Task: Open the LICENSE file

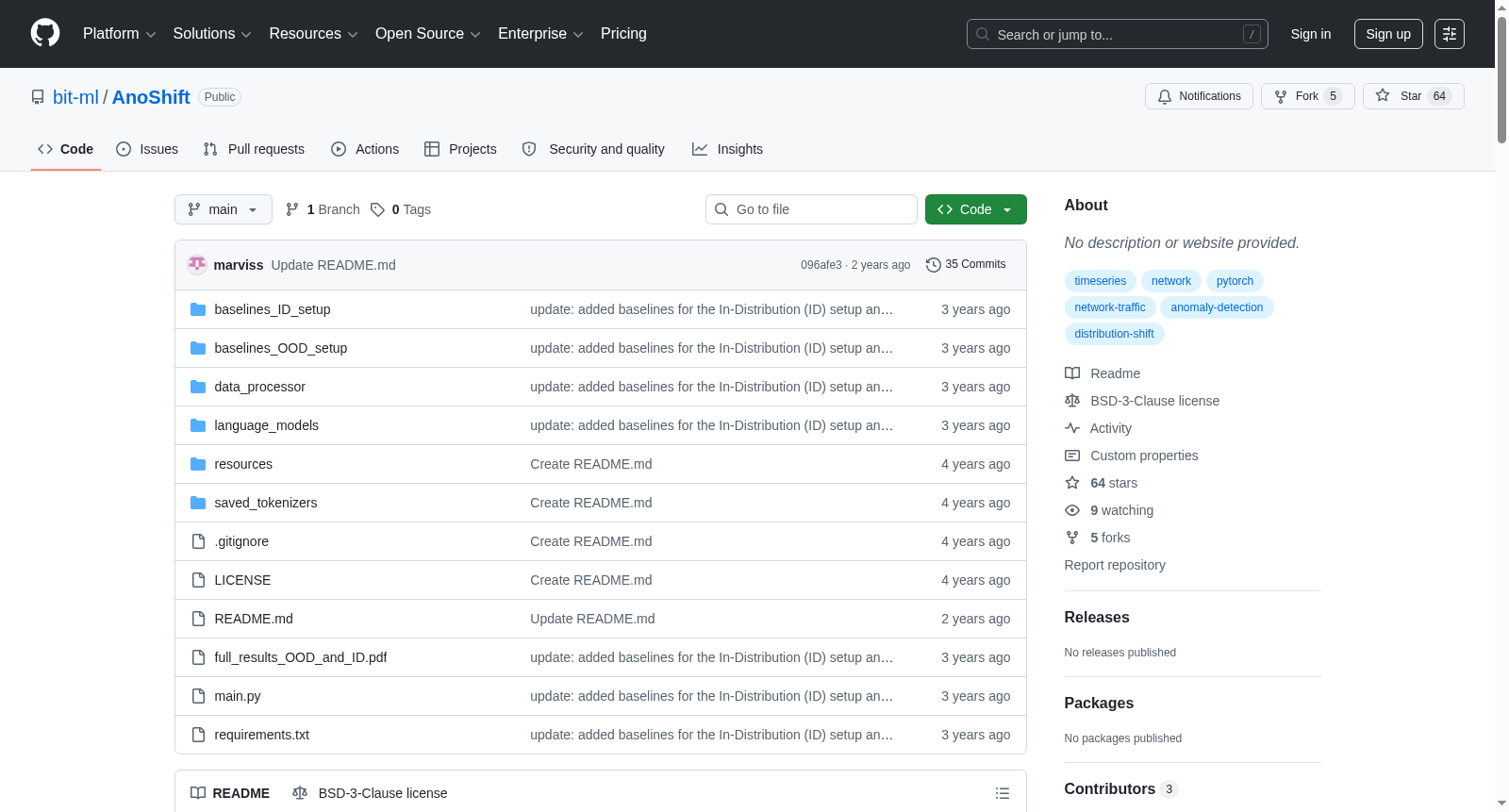Action: pos(242,580)
